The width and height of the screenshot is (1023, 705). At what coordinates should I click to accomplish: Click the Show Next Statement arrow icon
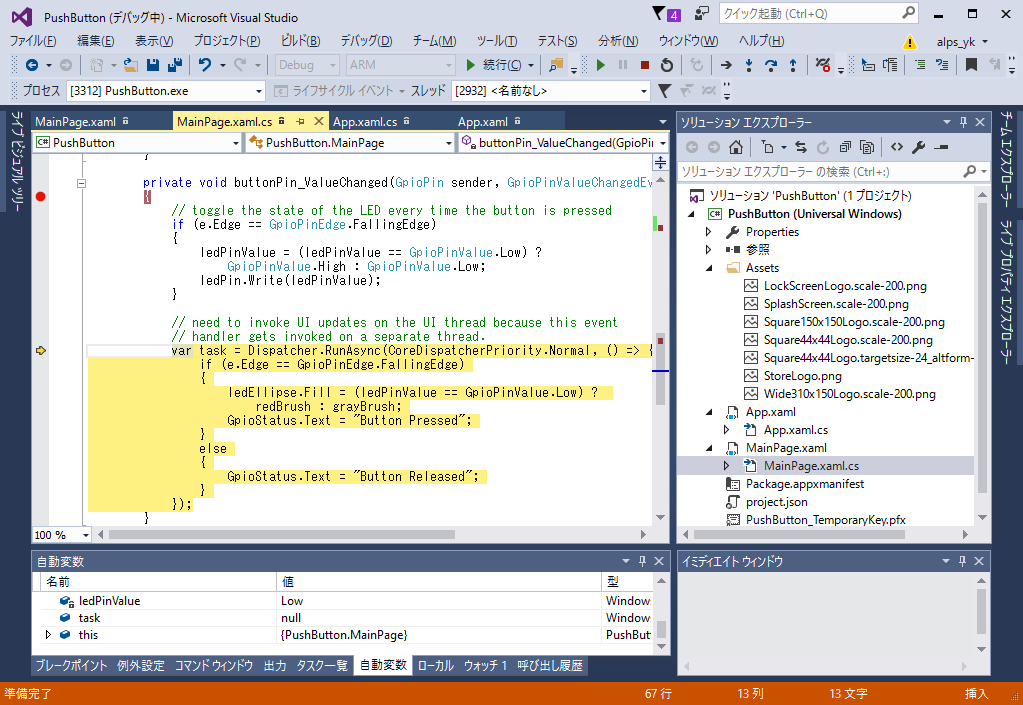pos(726,65)
